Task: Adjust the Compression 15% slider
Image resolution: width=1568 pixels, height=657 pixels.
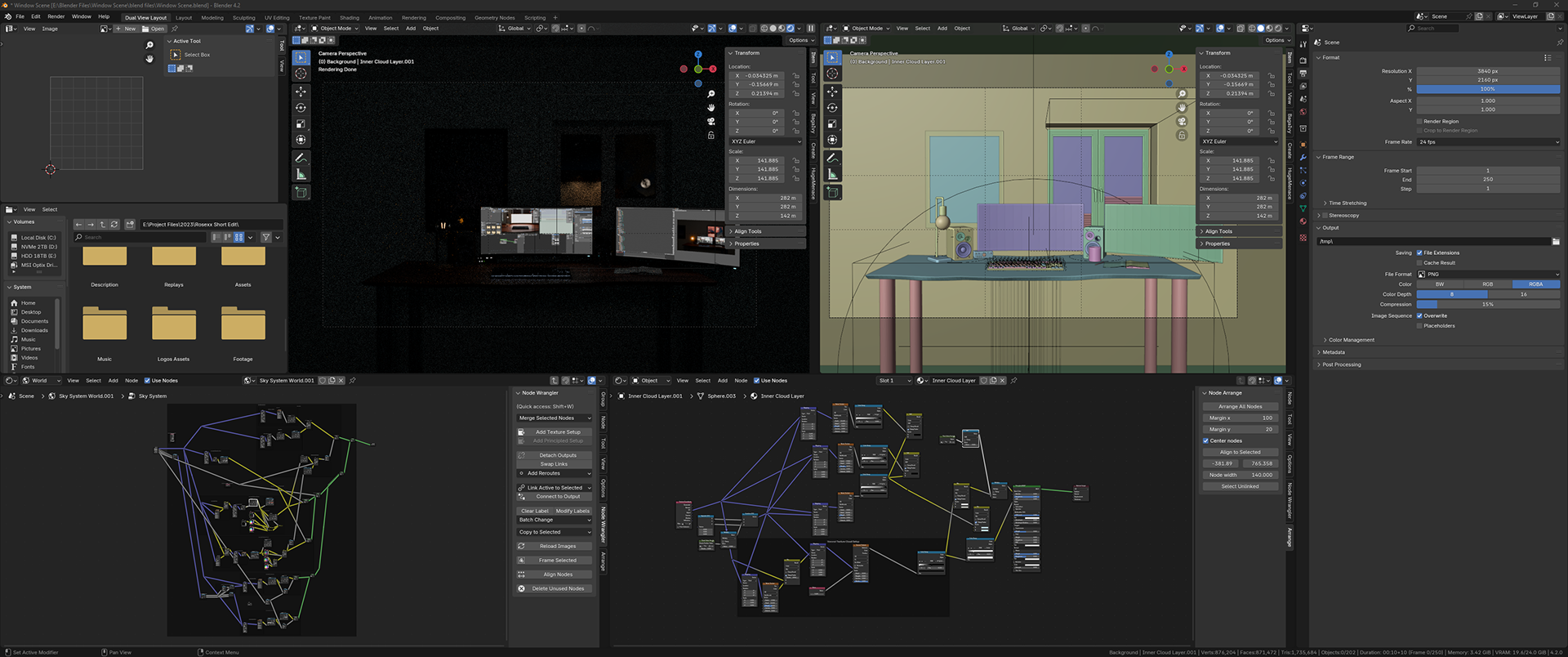Action: [x=1488, y=304]
